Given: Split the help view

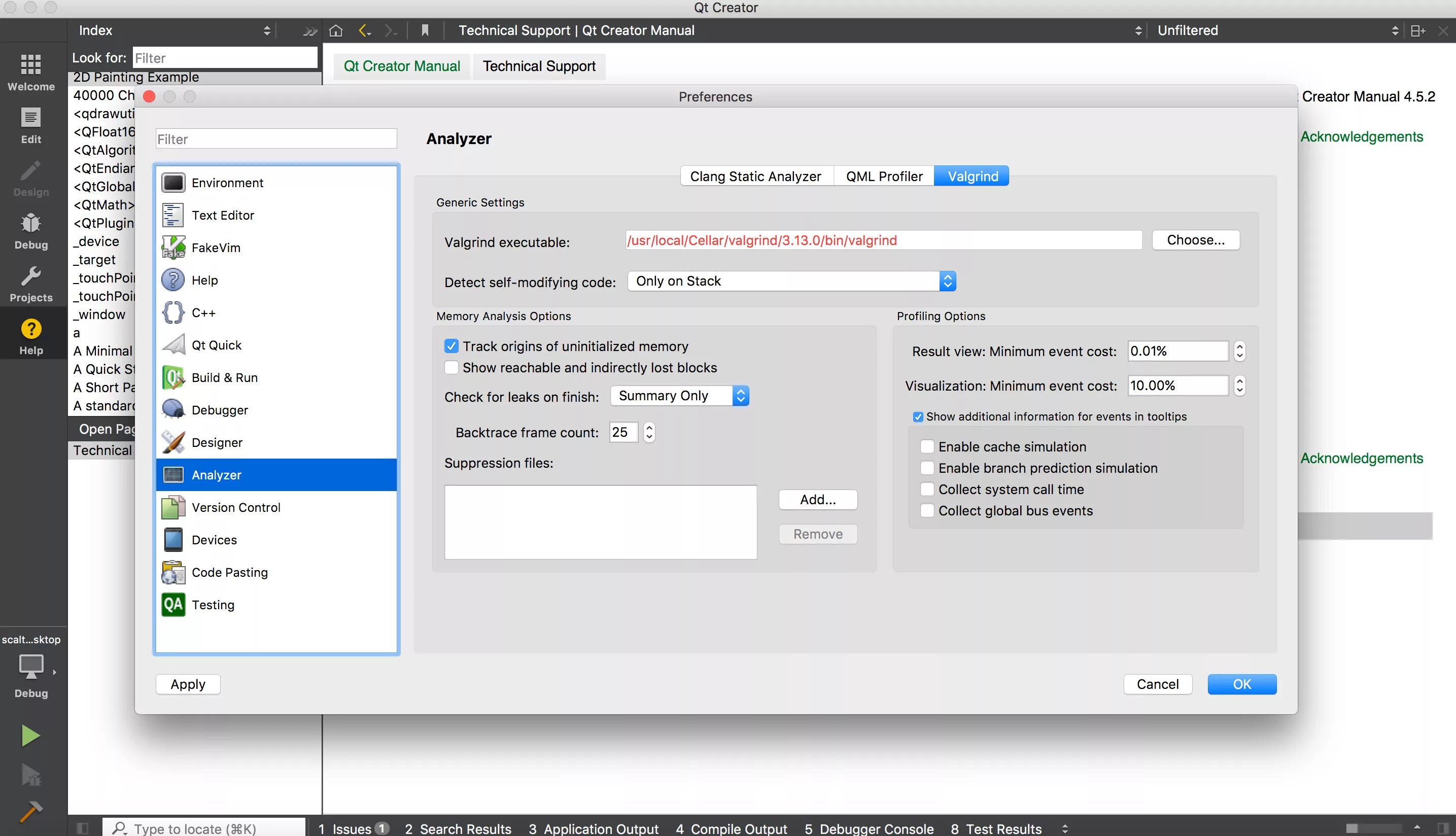Looking at the screenshot, I should (x=1418, y=30).
